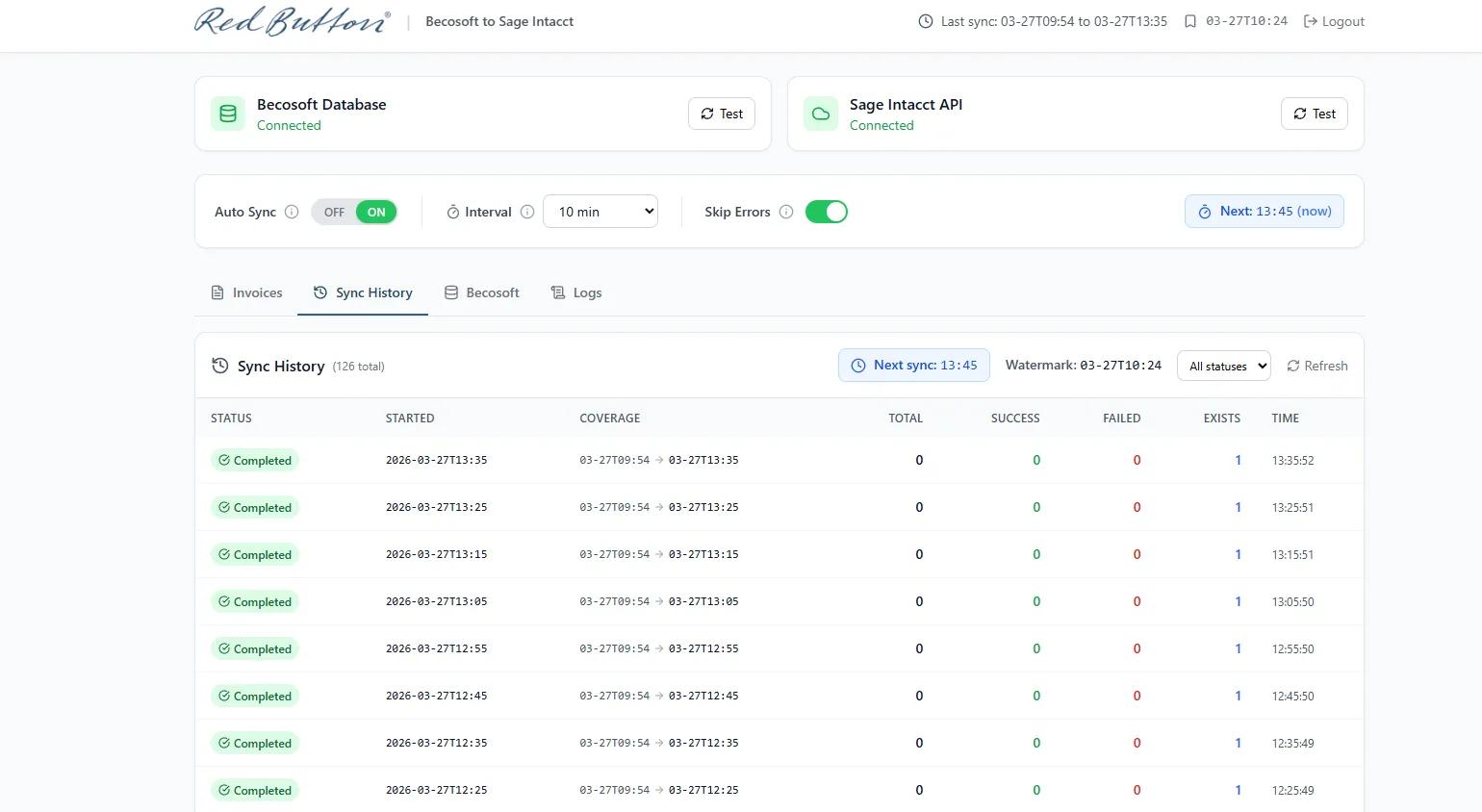Disable the Skip Errors switch
Viewport: 1482px width, 812px height.
point(826,212)
